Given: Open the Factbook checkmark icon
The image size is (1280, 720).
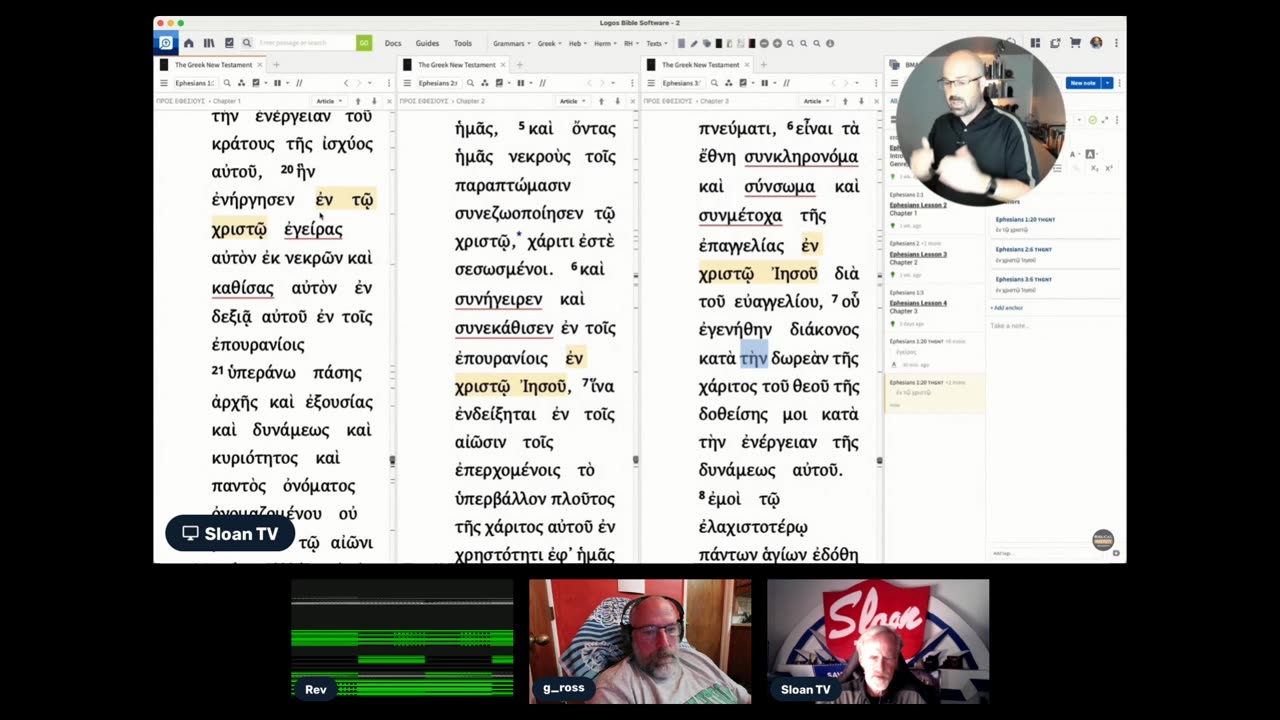Looking at the screenshot, I should pyautogui.click(x=229, y=43).
